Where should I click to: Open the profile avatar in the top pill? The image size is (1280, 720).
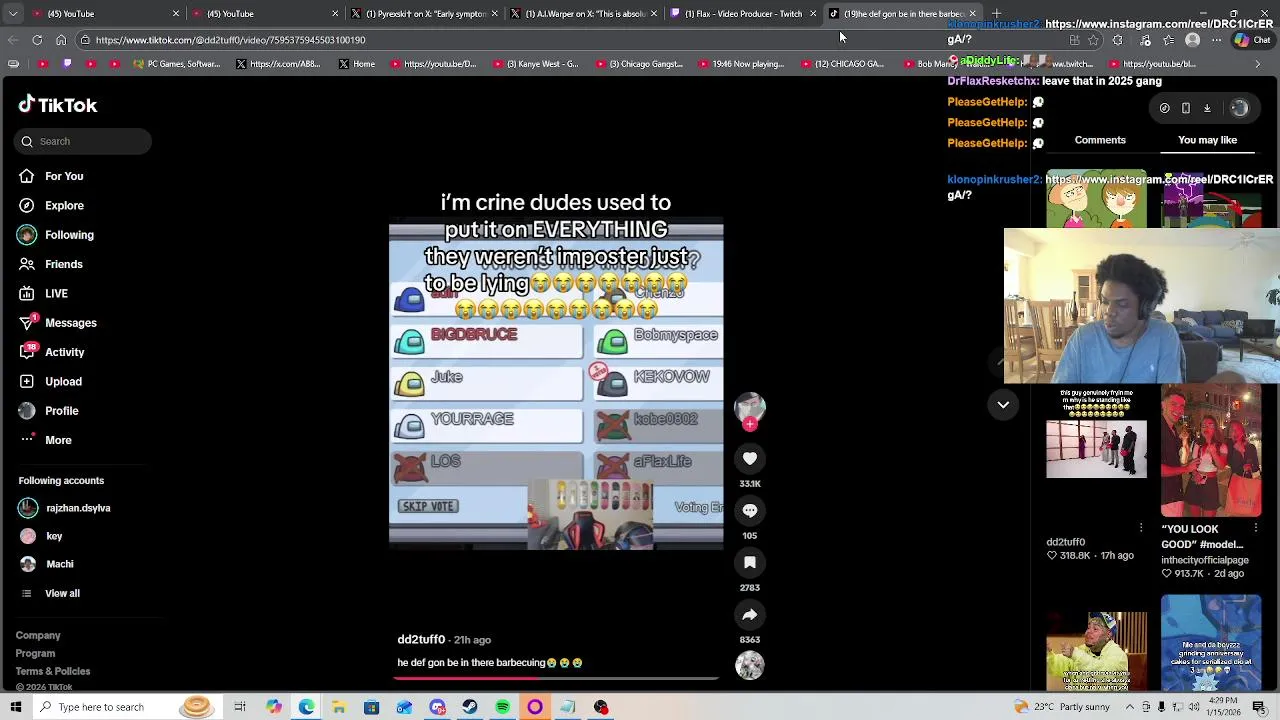pyautogui.click(x=1239, y=108)
